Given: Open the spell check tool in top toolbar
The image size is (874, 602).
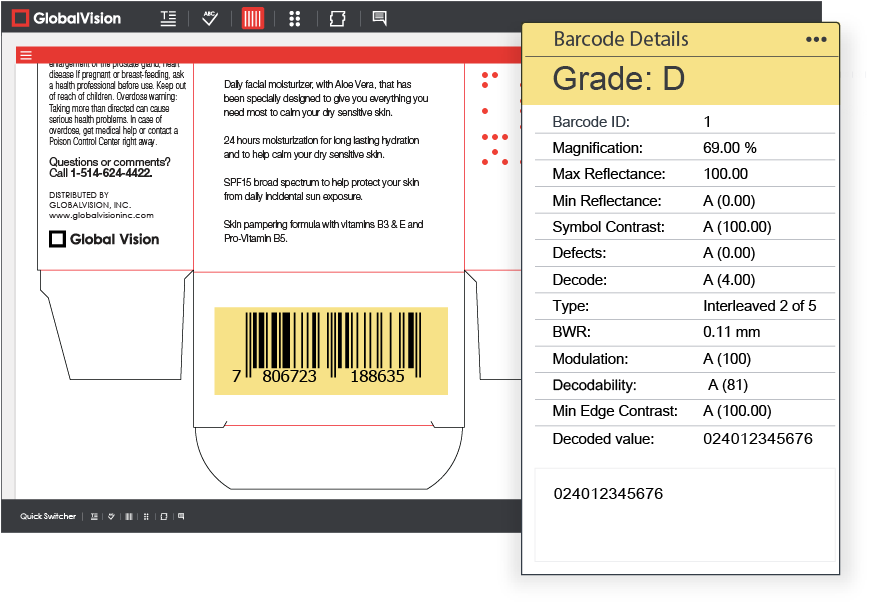Looking at the screenshot, I should [x=210, y=18].
